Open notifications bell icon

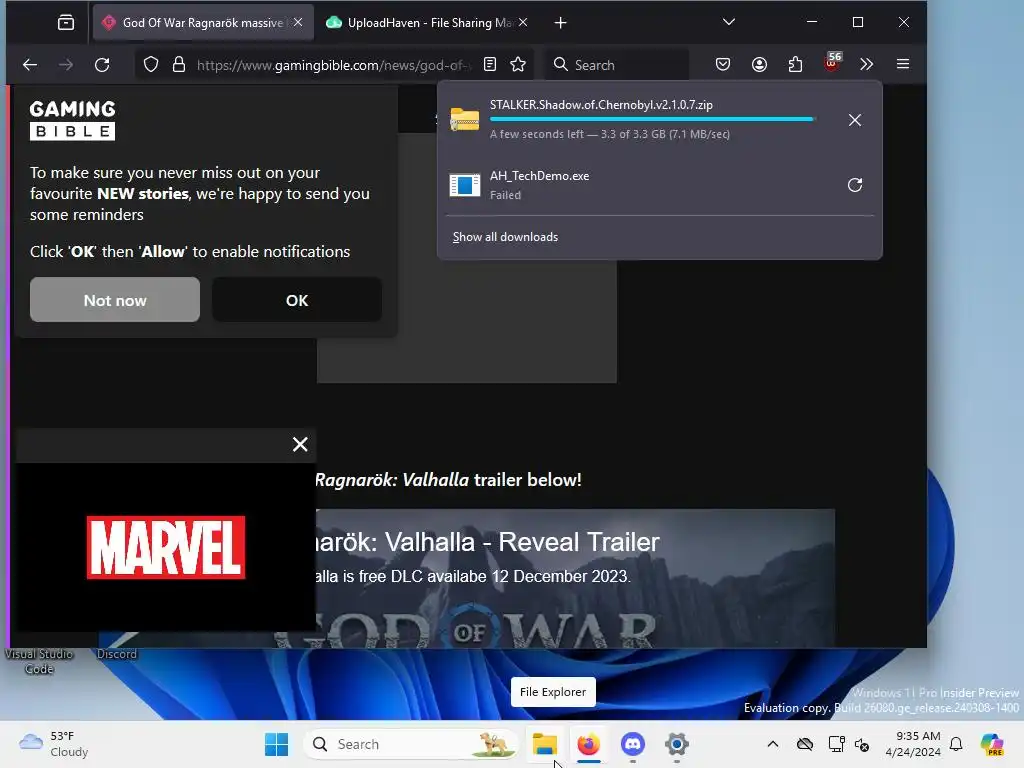pyautogui.click(x=956, y=744)
